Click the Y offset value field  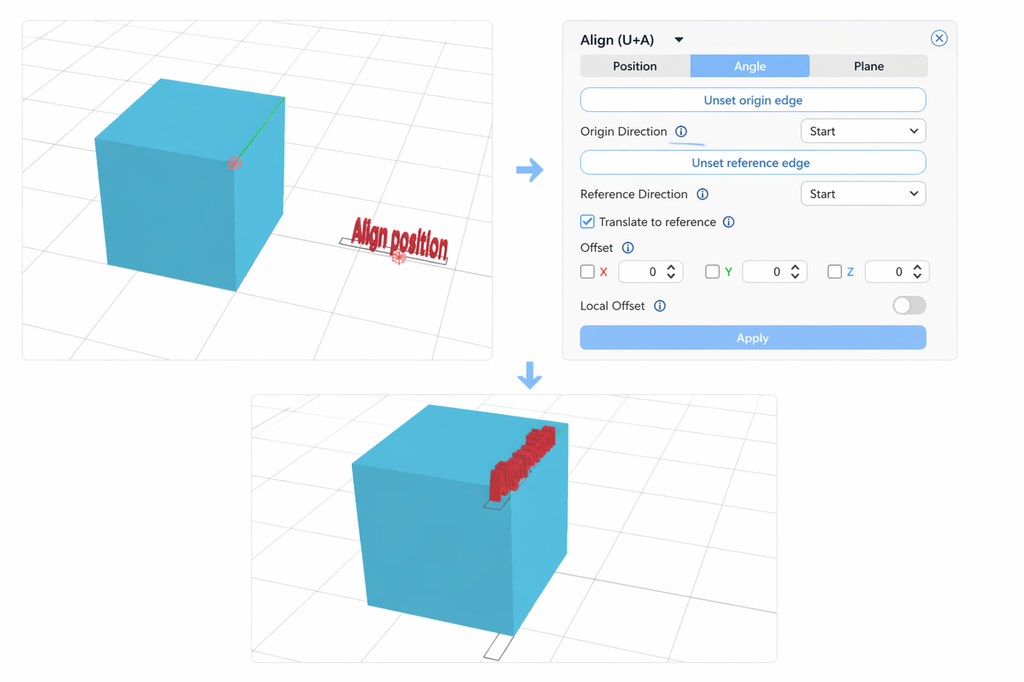[775, 272]
